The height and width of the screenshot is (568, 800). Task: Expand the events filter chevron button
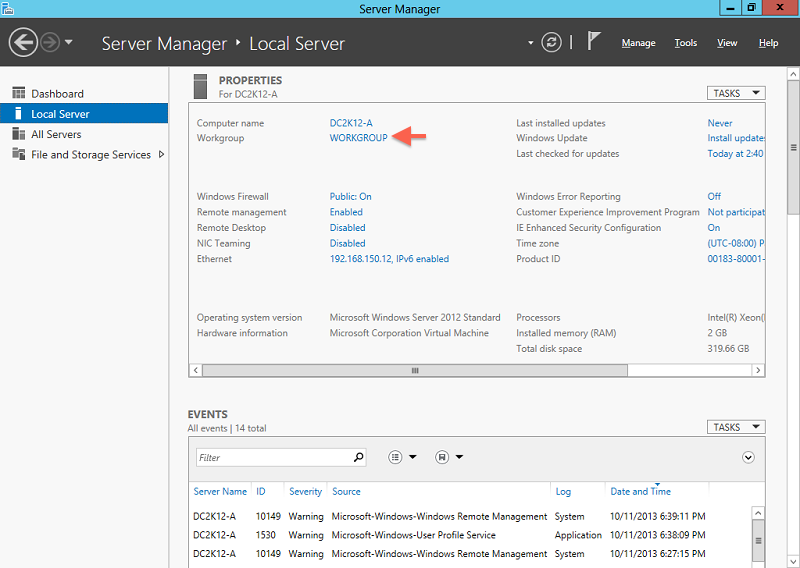click(x=748, y=457)
